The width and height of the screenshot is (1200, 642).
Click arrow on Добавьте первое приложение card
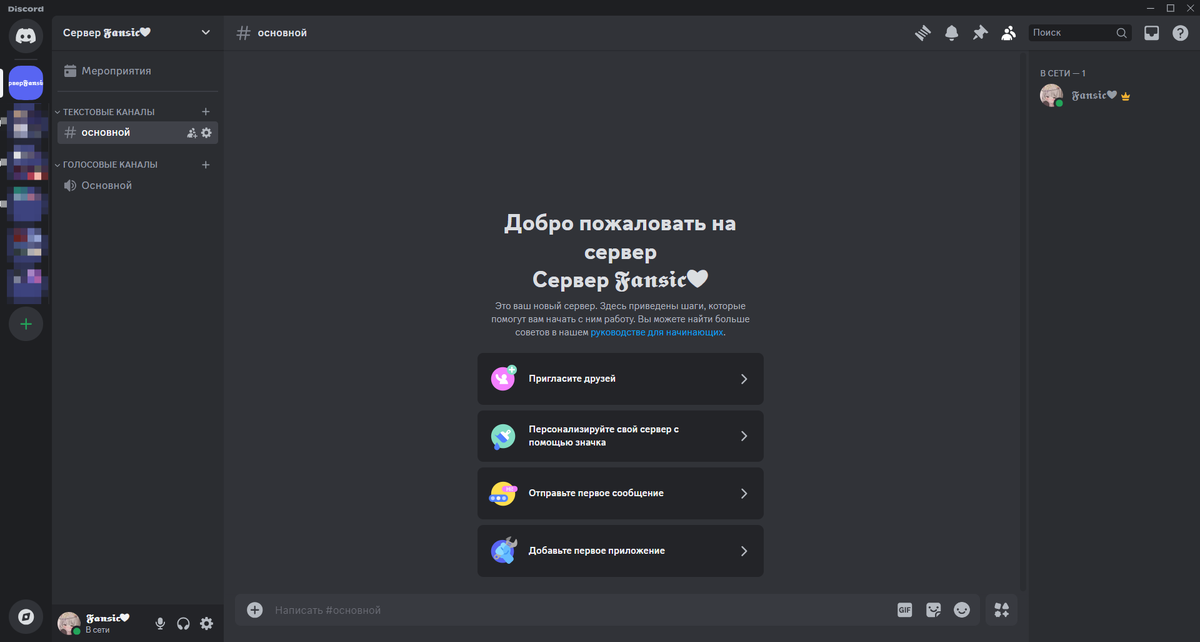coord(744,551)
